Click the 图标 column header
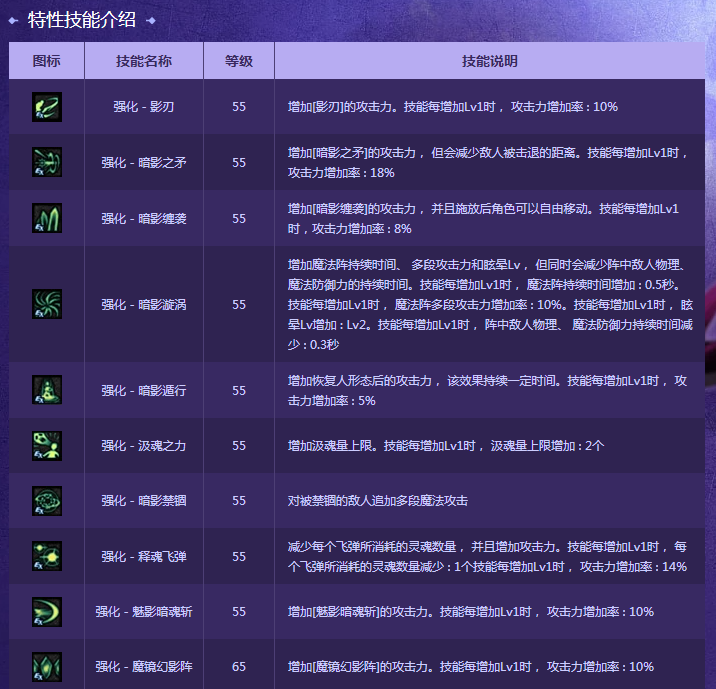The height and width of the screenshot is (689, 716). 47,61
